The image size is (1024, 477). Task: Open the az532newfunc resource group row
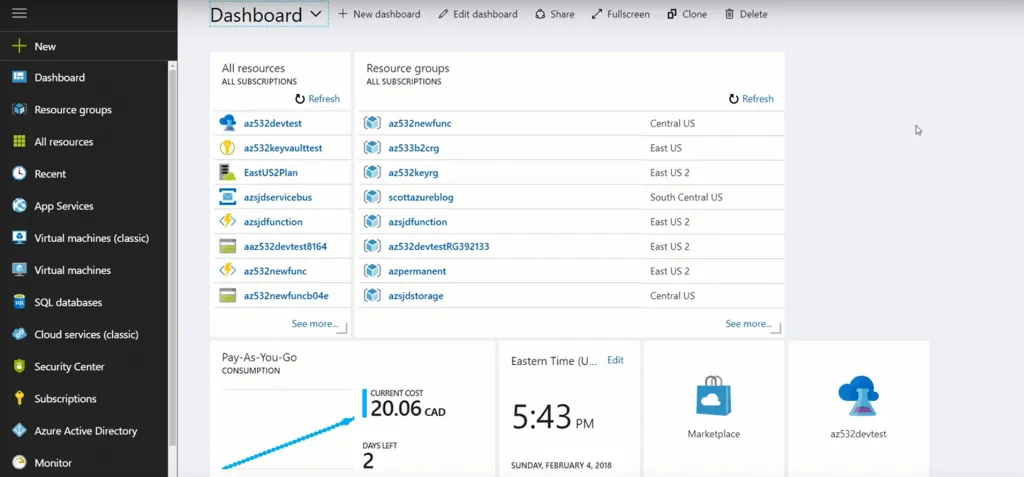[570, 123]
